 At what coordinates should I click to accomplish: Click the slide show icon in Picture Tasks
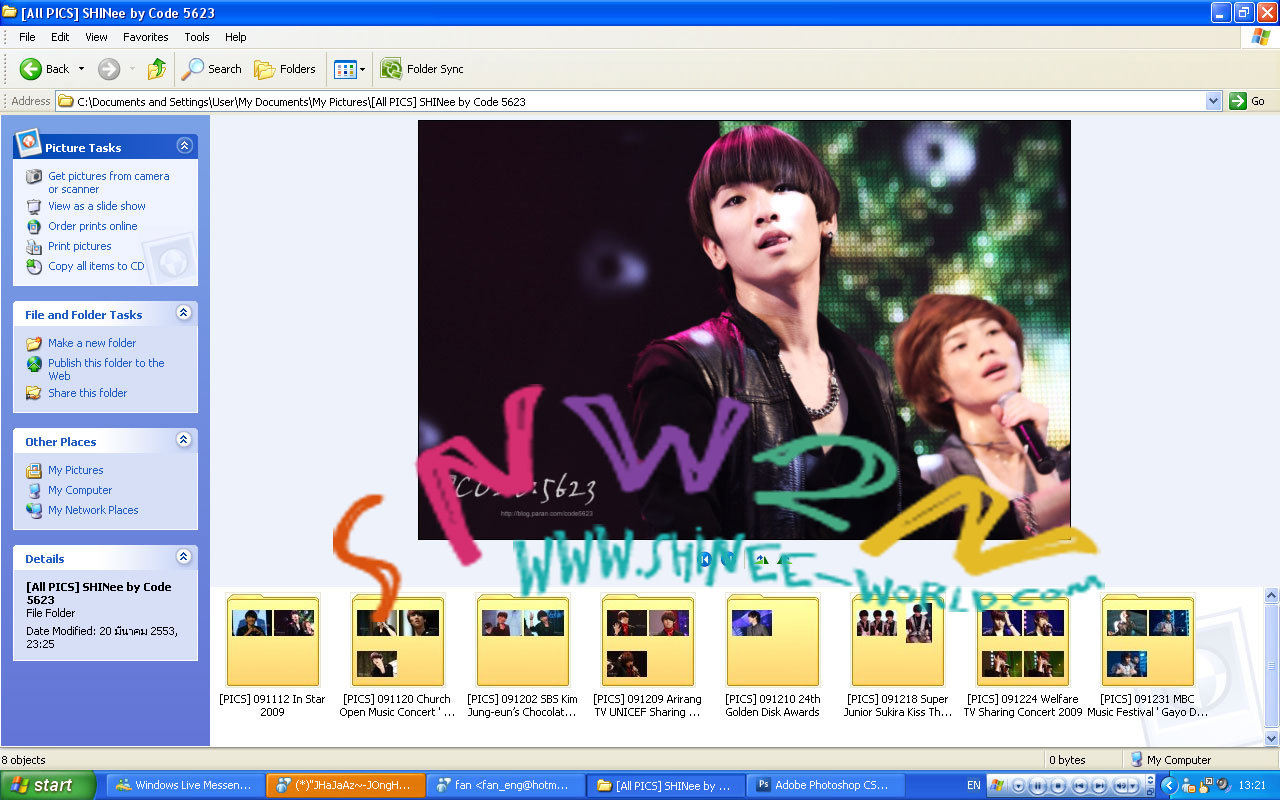click(x=34, y=206)
